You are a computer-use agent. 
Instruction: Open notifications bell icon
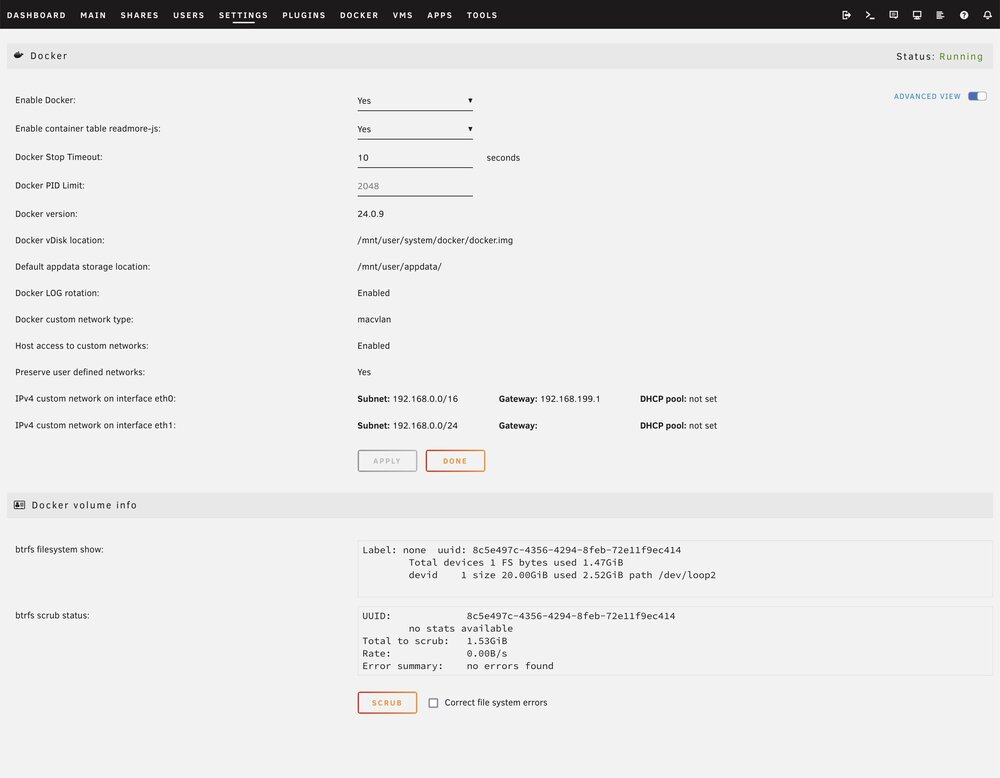987,15
